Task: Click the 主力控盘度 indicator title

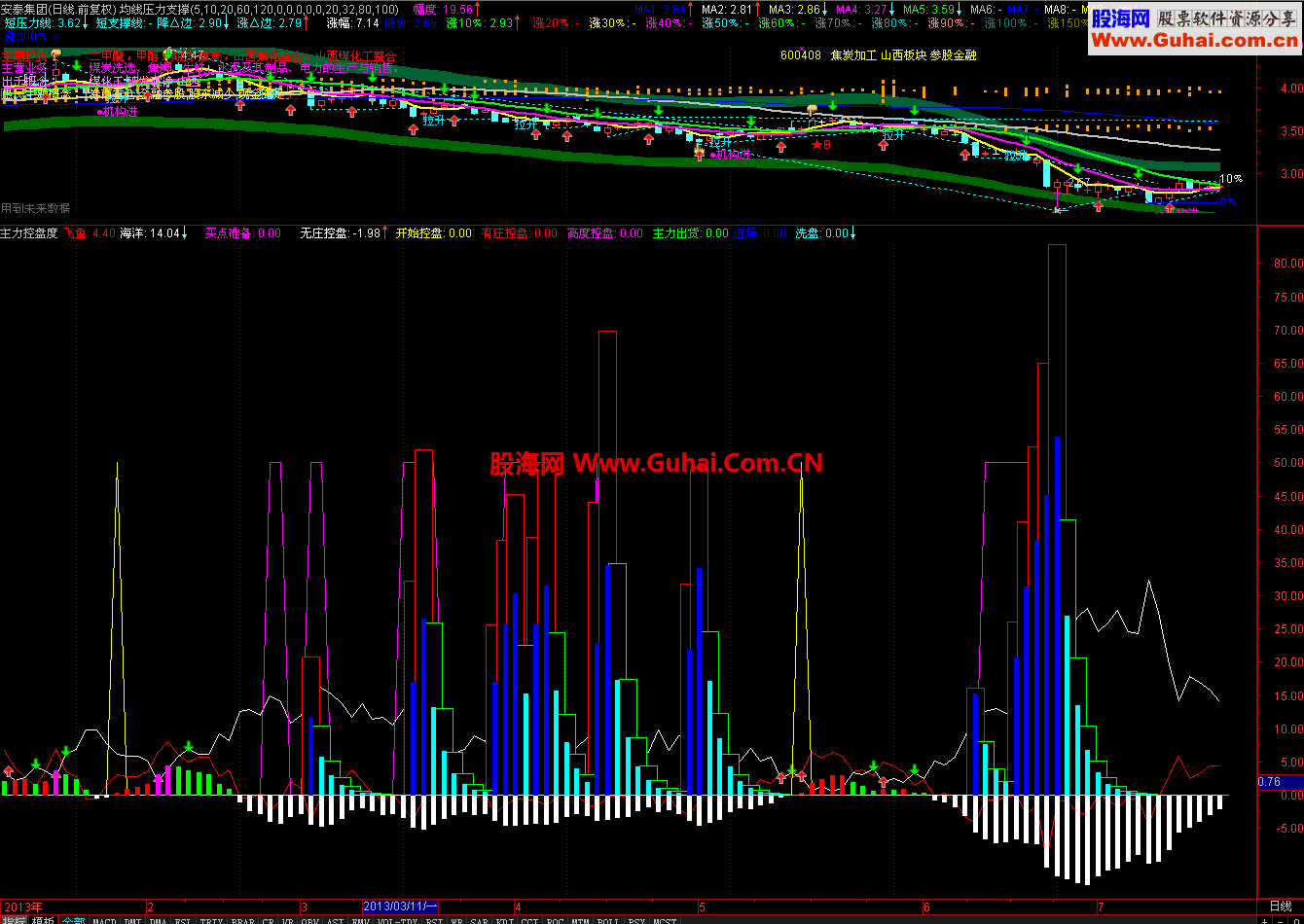Action: (29, 233)
